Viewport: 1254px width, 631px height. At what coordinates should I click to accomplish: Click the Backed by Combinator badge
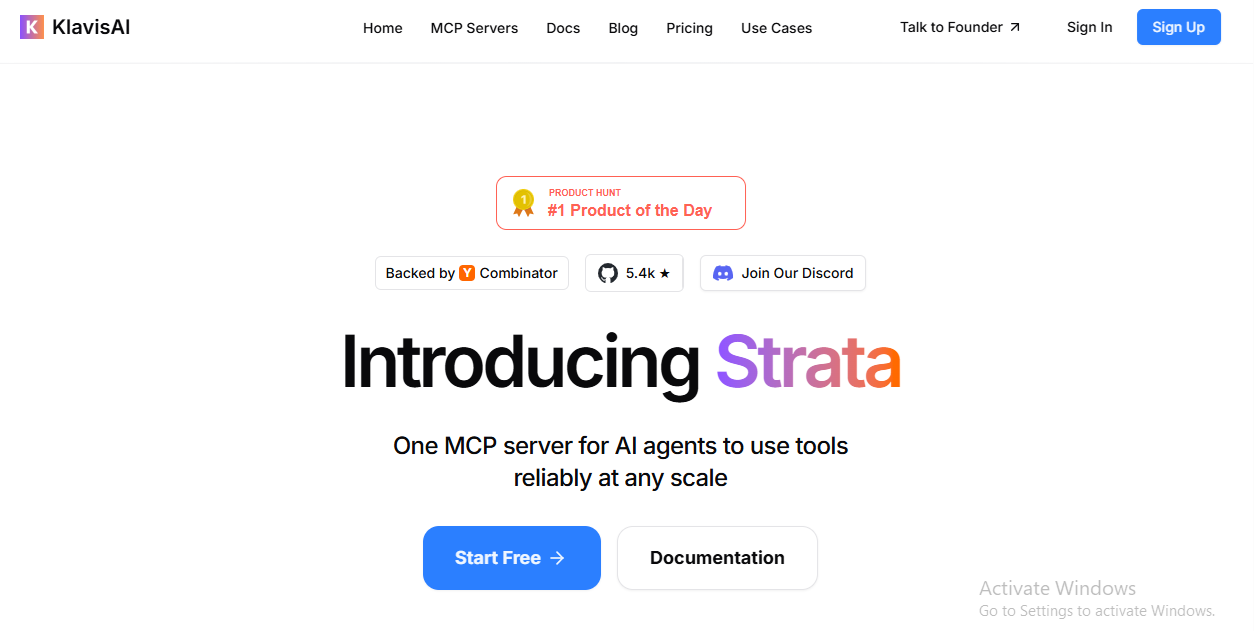(x=471, y=273)
